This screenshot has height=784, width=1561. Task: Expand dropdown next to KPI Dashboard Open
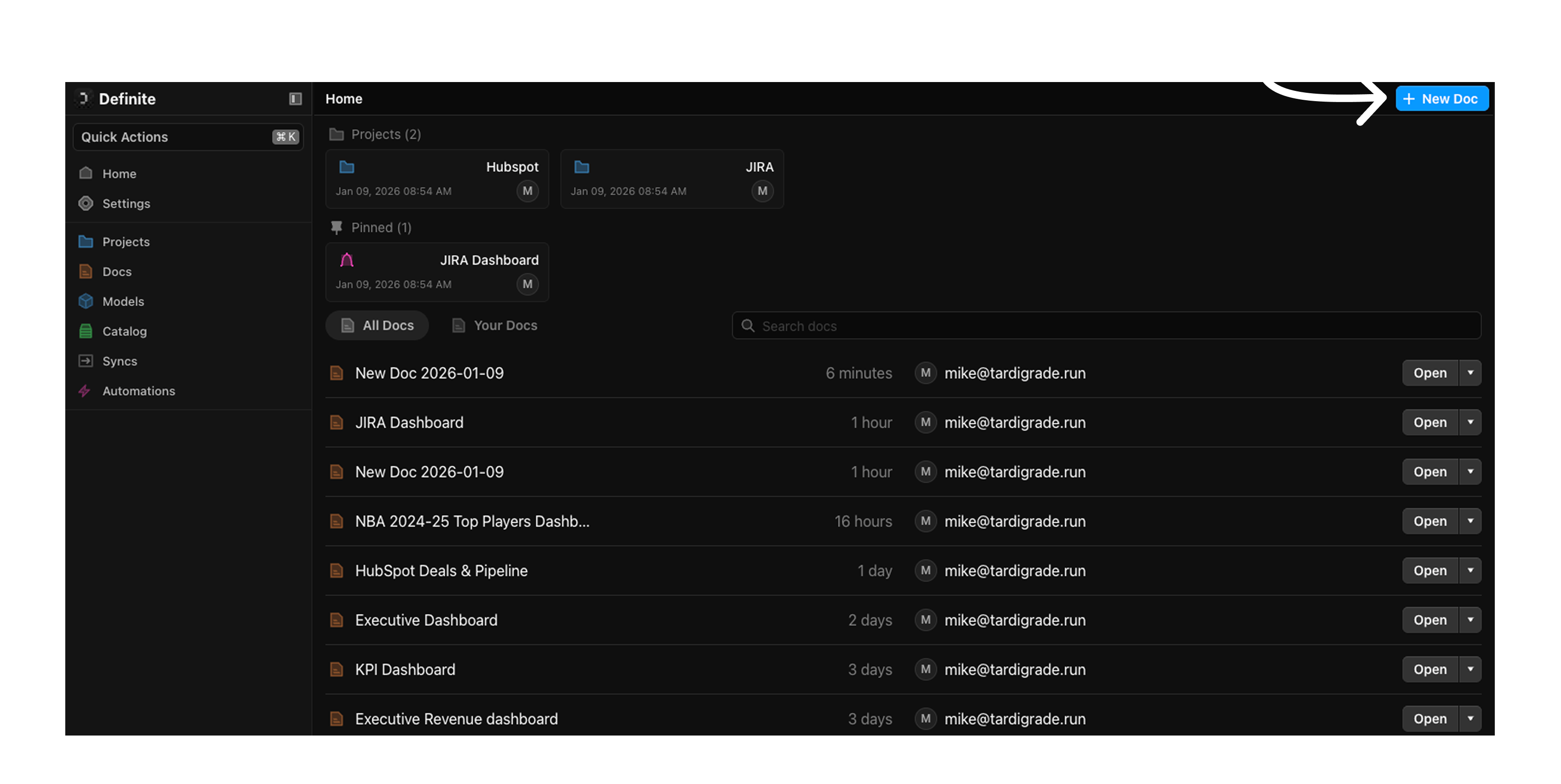click(1470, 669)
